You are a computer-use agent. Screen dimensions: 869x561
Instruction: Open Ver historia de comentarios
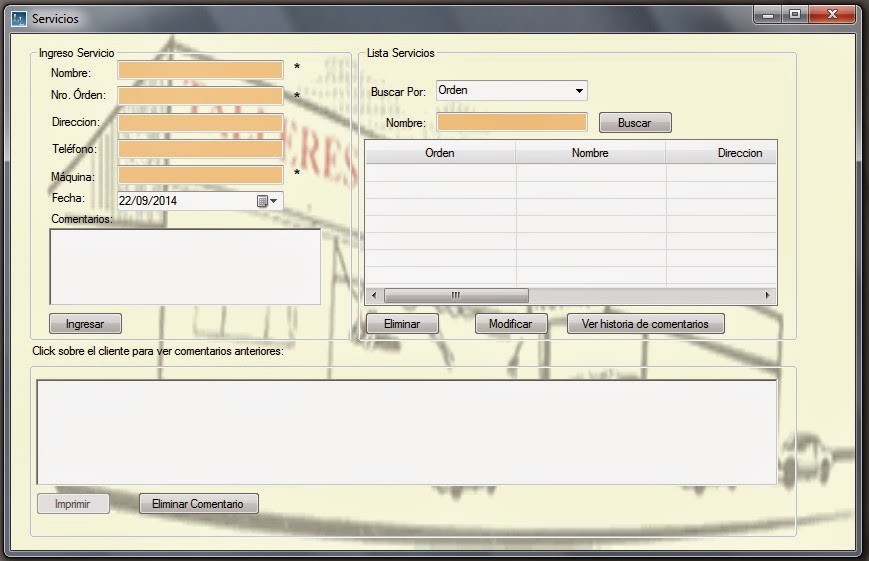click(x=645, y=324)
